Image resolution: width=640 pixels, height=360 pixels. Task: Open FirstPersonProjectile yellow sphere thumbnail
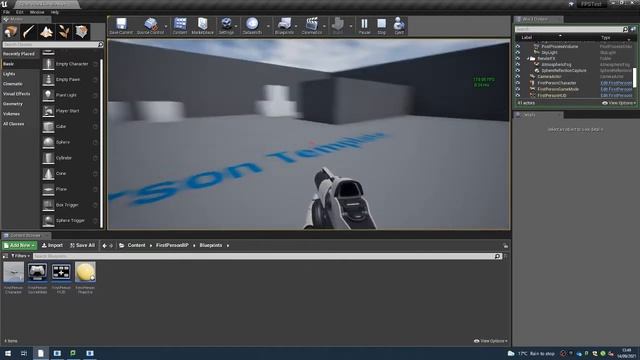click(x=85, y=272)
